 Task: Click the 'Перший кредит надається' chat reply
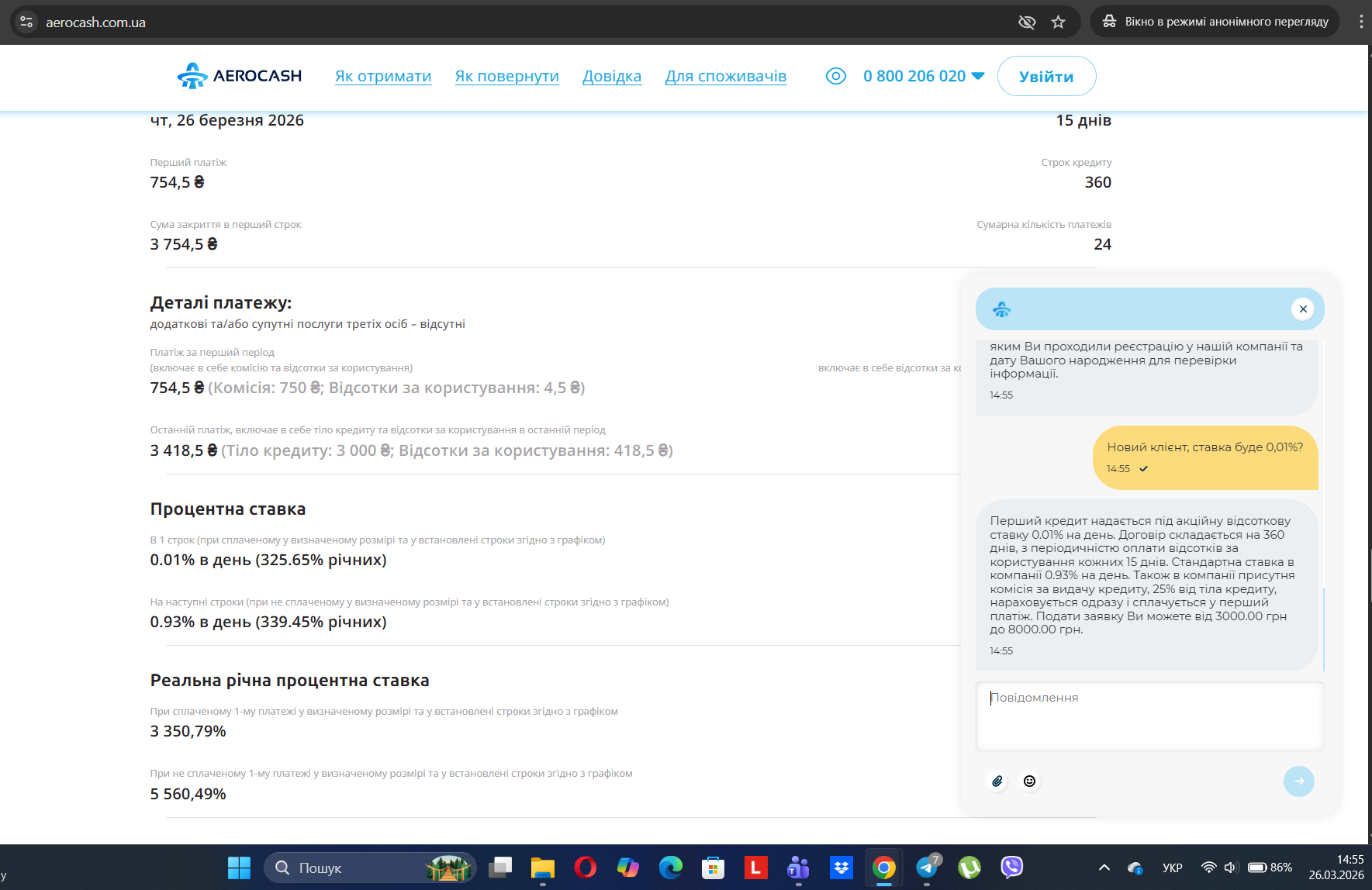coord(1147,585)
